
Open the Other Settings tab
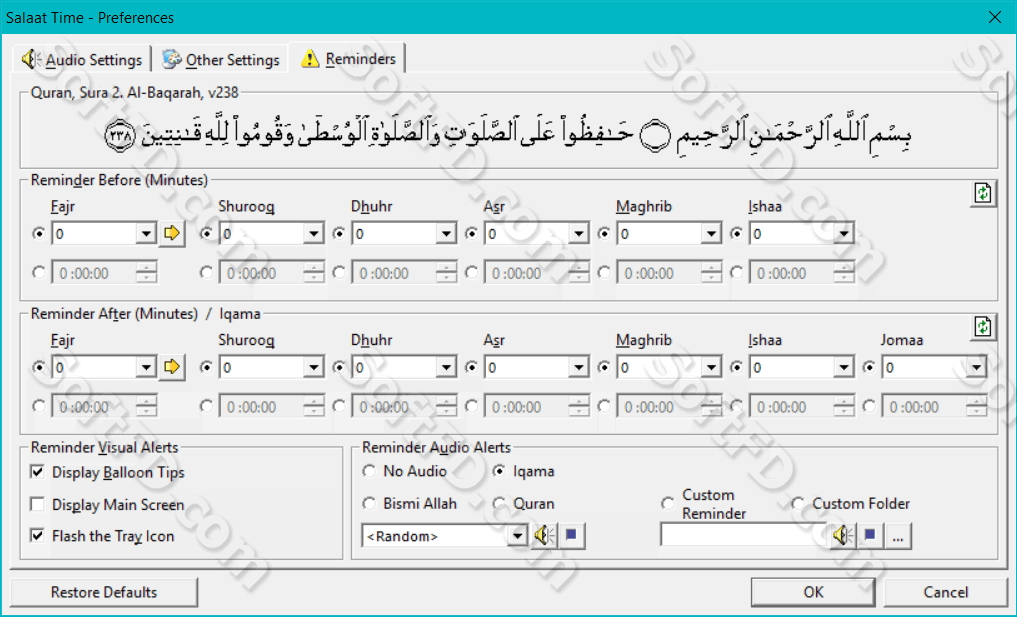221,60
